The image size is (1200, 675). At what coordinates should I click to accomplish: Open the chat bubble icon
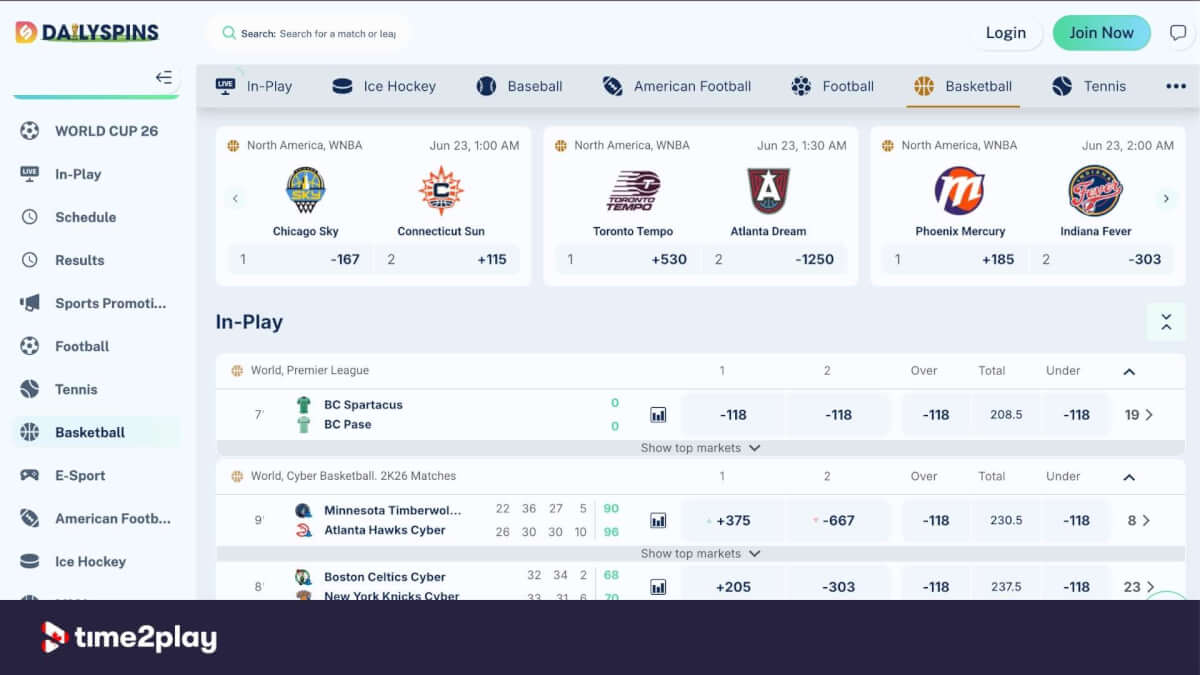(x=1178, y=33)
